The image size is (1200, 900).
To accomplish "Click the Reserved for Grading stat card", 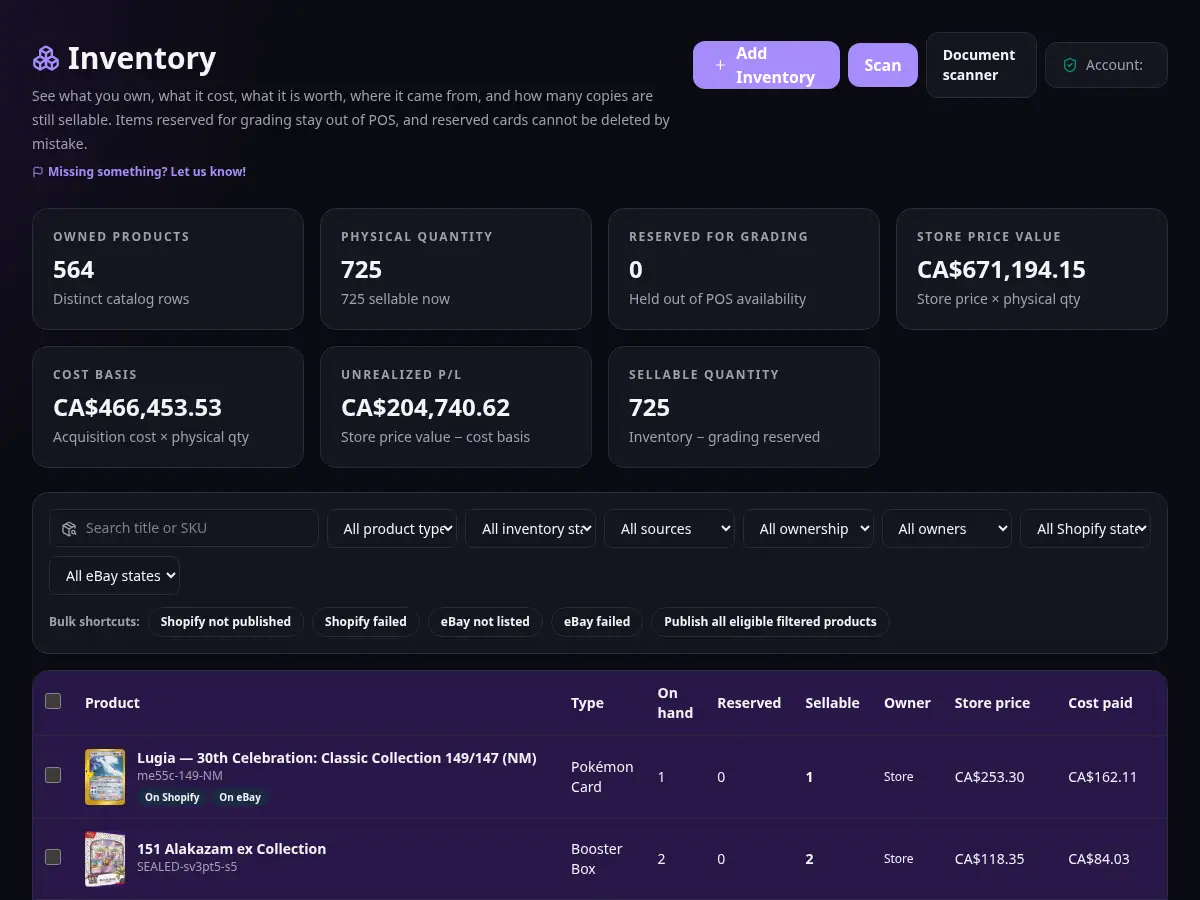I will (x=744, y=269).
